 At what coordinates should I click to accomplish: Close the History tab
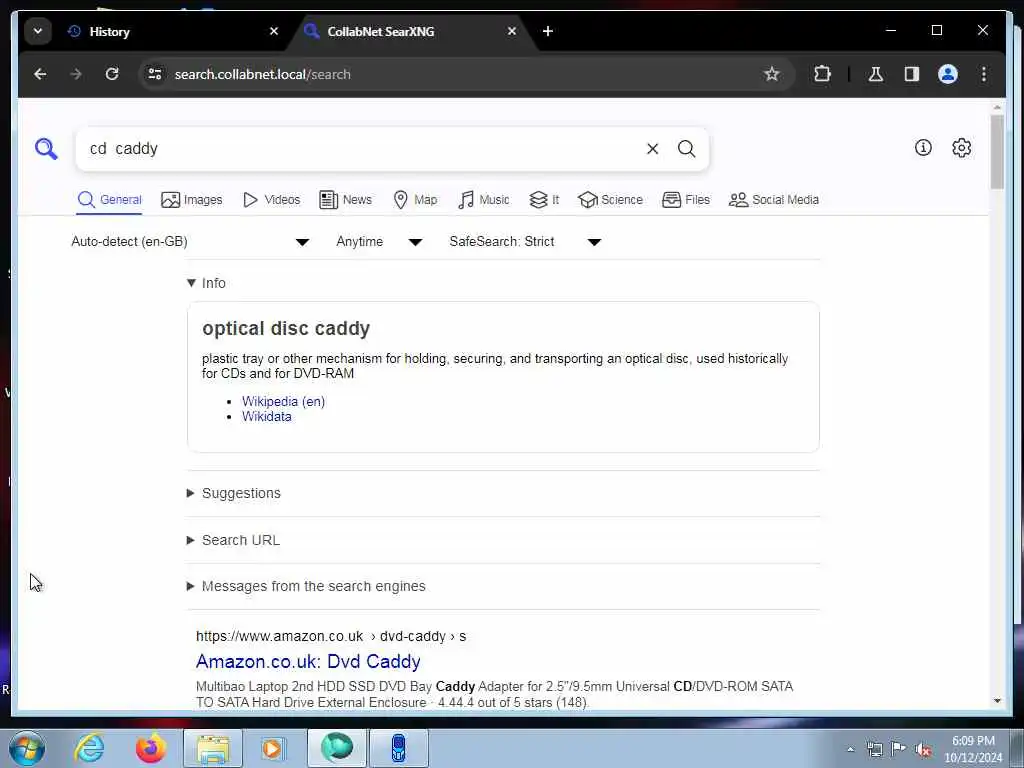[x=274, y=31]
